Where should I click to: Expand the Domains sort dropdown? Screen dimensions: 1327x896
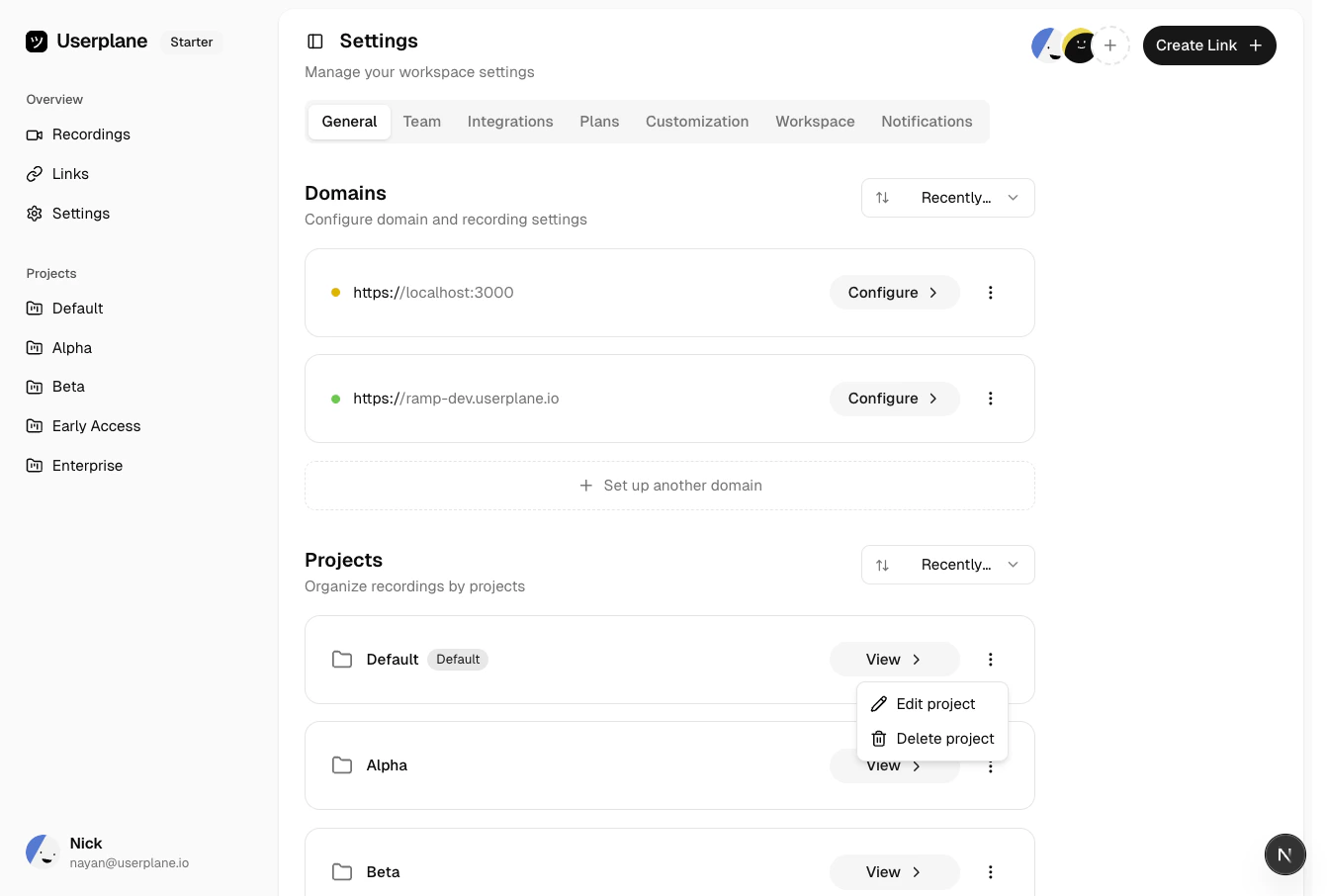point(947,198)
